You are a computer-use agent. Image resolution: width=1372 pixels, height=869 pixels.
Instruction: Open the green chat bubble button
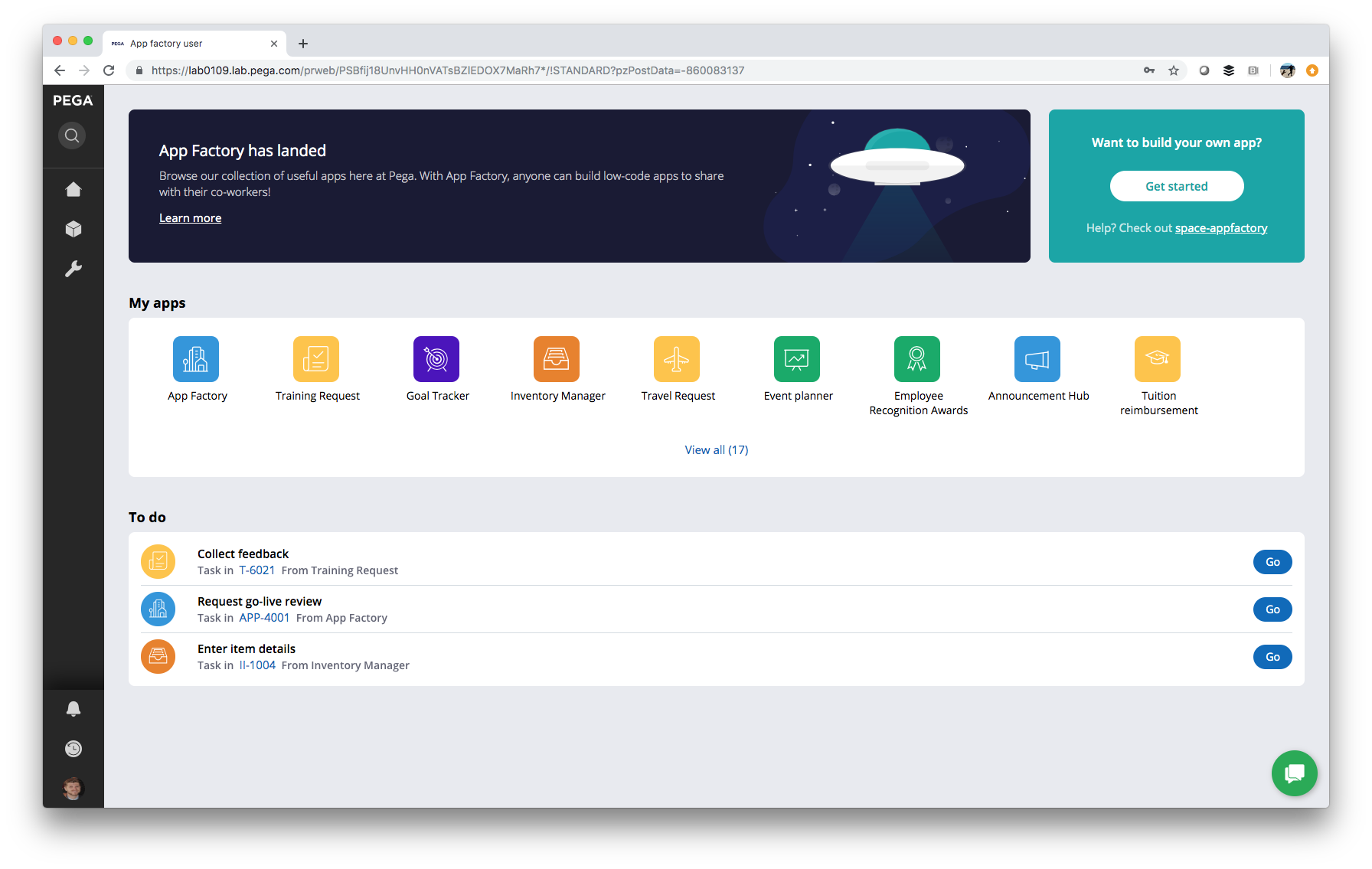[1295, 773]
